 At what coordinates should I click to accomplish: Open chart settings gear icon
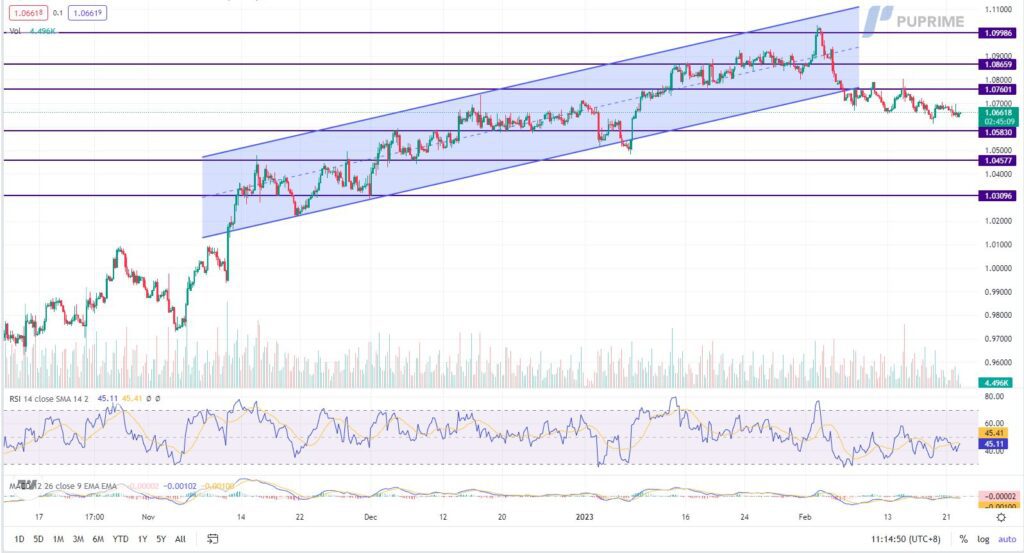tap(1000, 517)
